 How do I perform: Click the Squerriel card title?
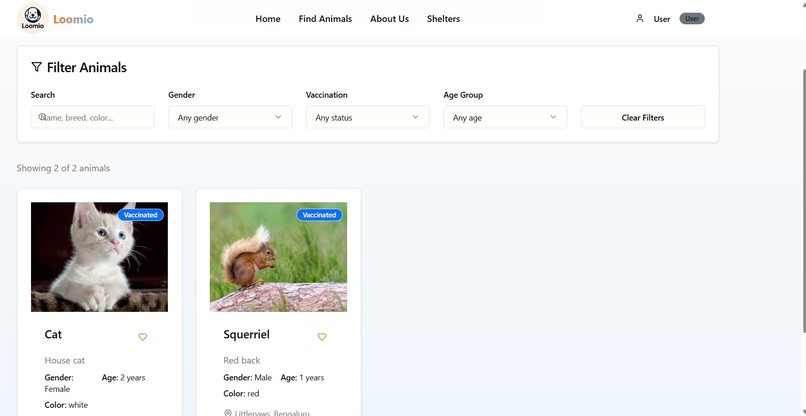click(x=246, y=334)
